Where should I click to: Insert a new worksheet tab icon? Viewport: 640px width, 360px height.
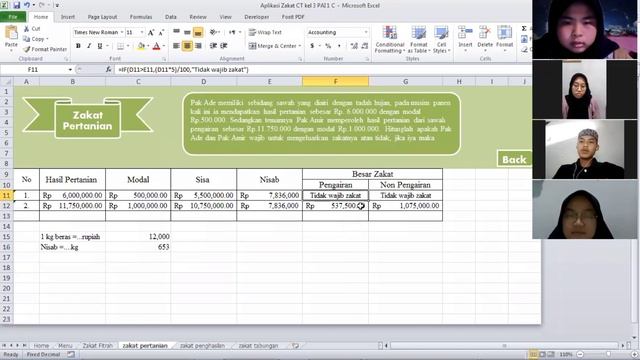tap(295, 345)
